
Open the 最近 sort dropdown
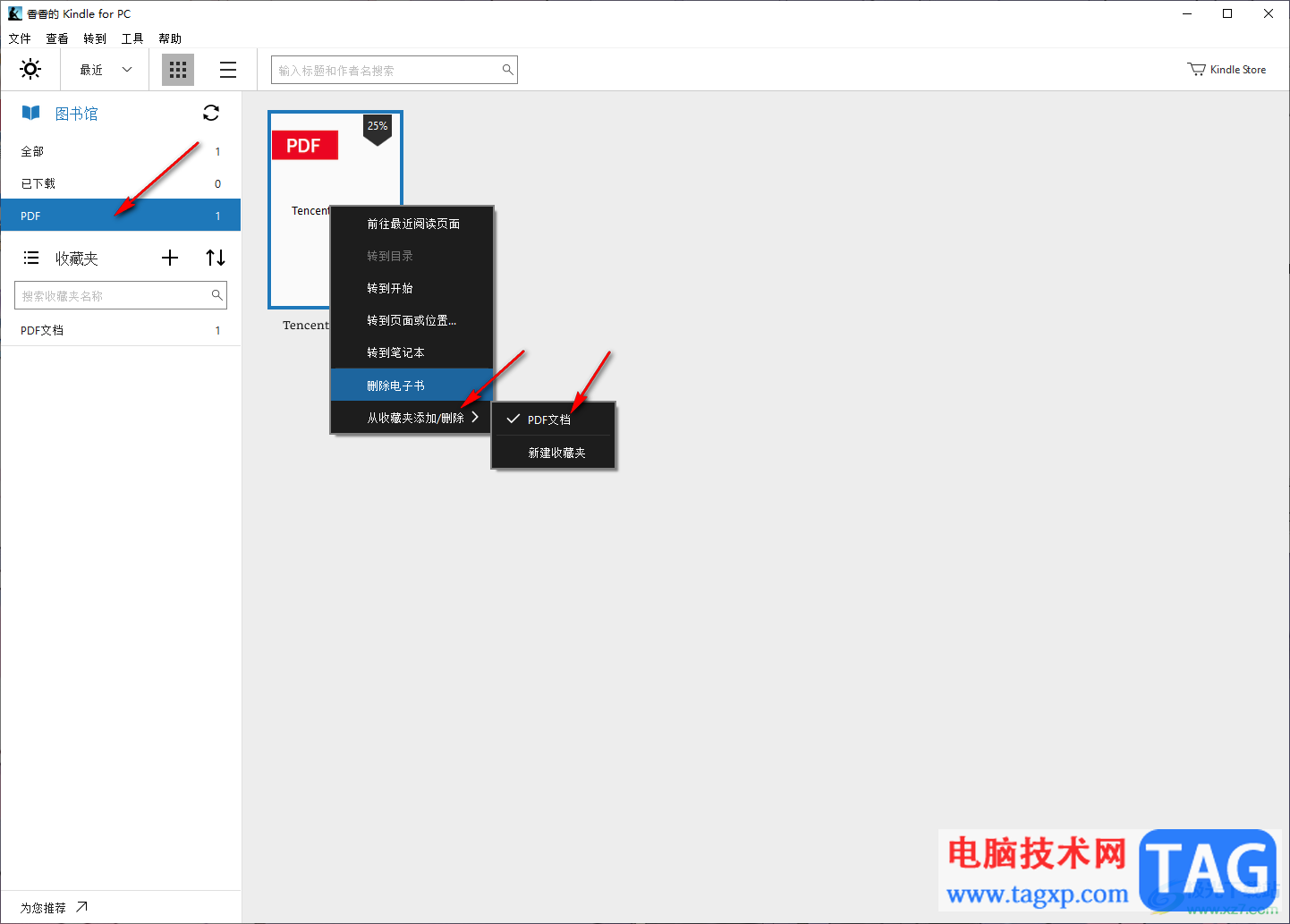(106, 70)
